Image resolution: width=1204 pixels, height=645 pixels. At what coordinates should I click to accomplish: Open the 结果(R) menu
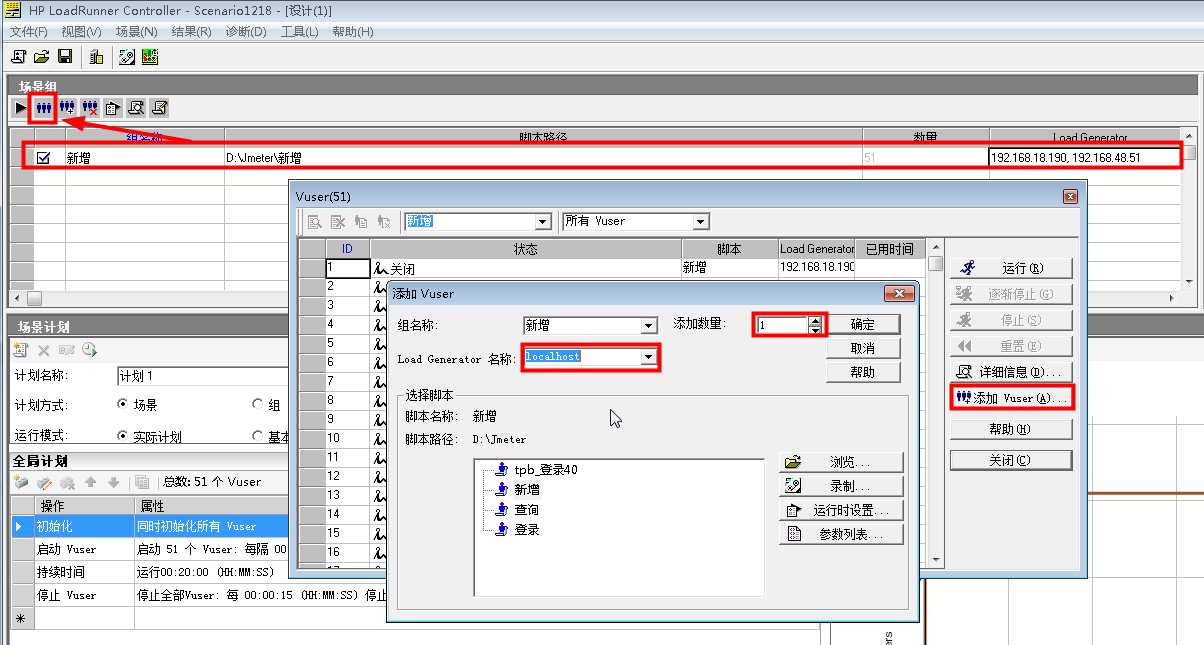point(191,32)
